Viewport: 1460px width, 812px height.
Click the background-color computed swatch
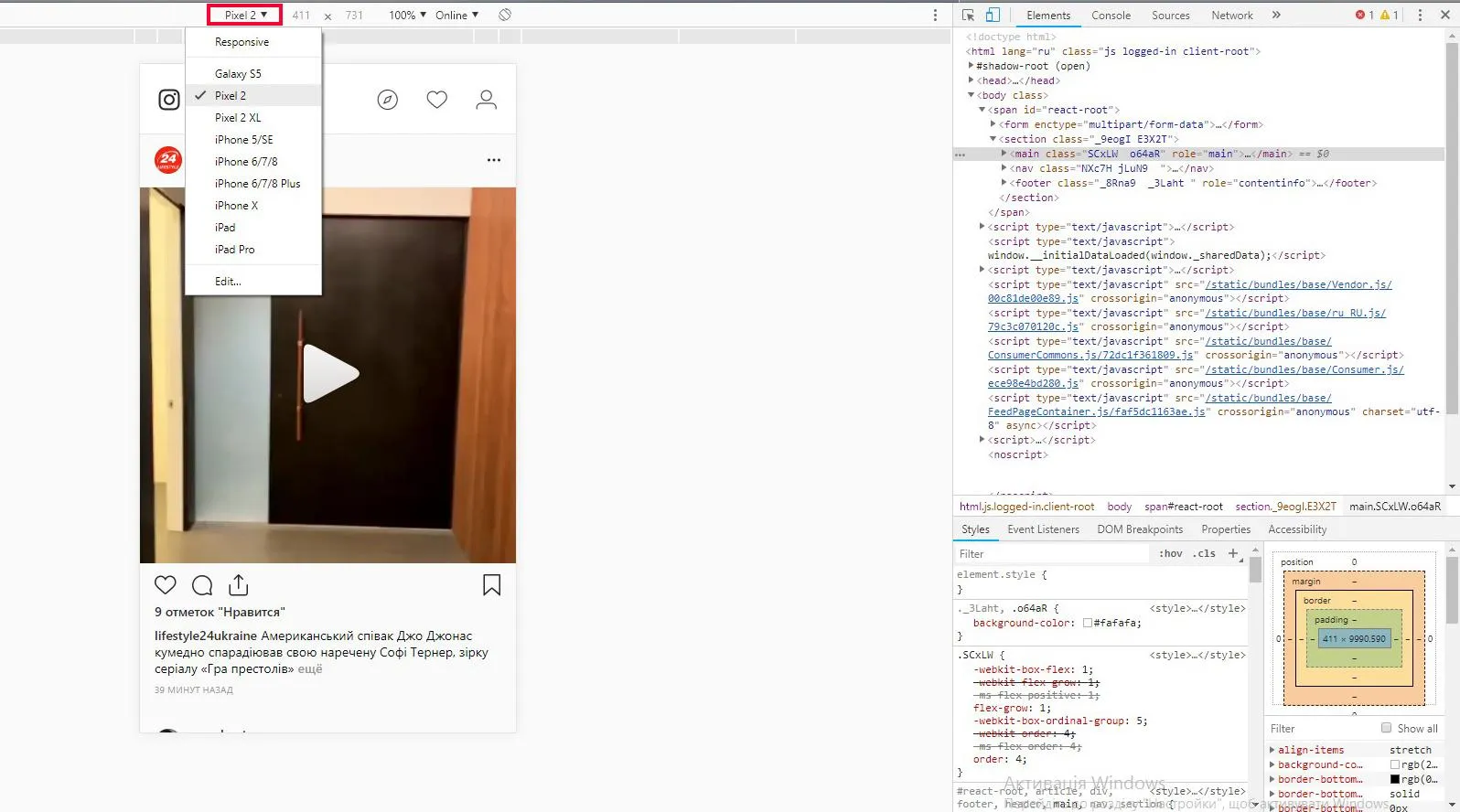click(x=1395, y=764)
